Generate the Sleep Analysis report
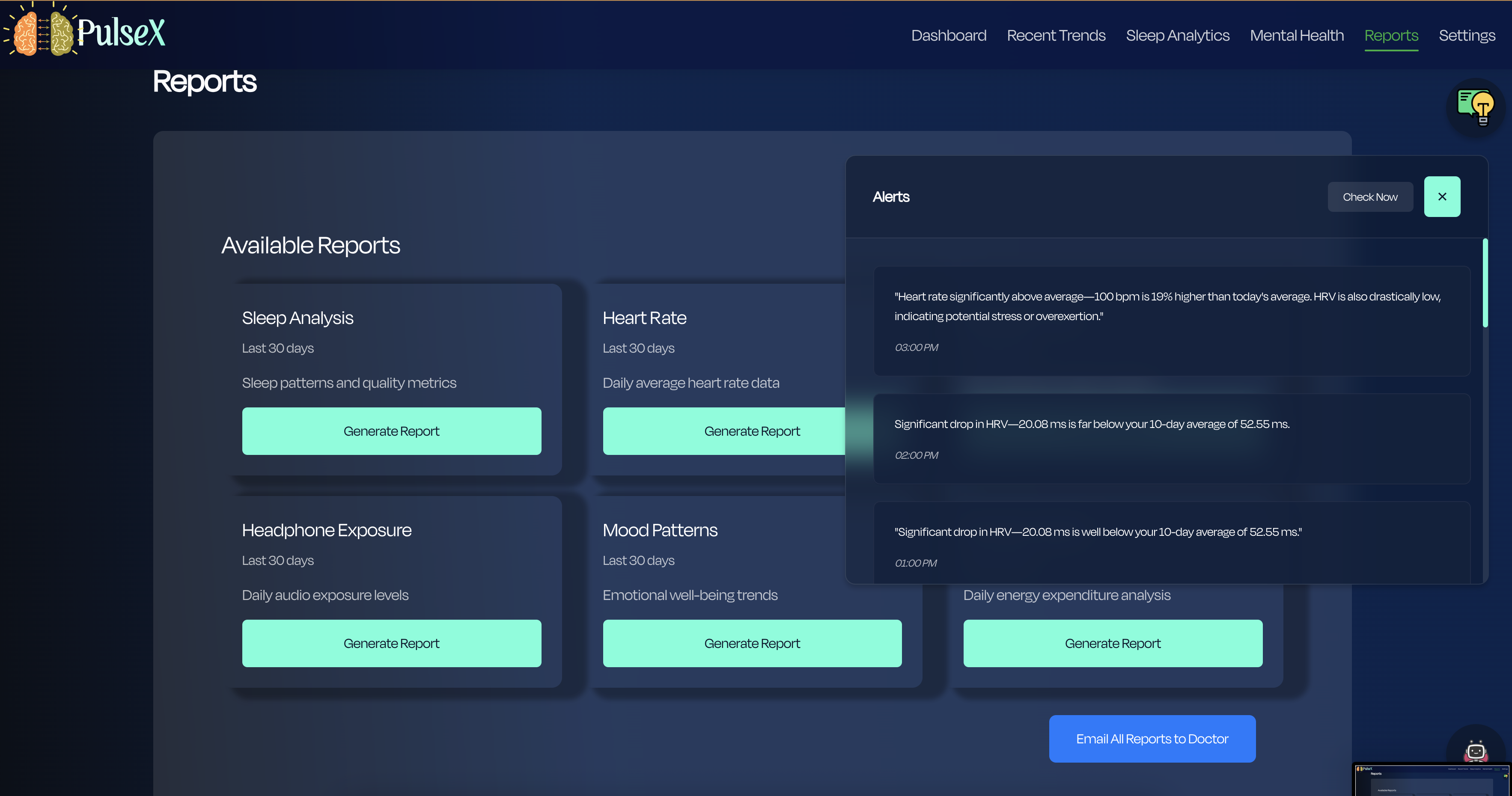The image size is (1512, 796). tap(392, 431)
